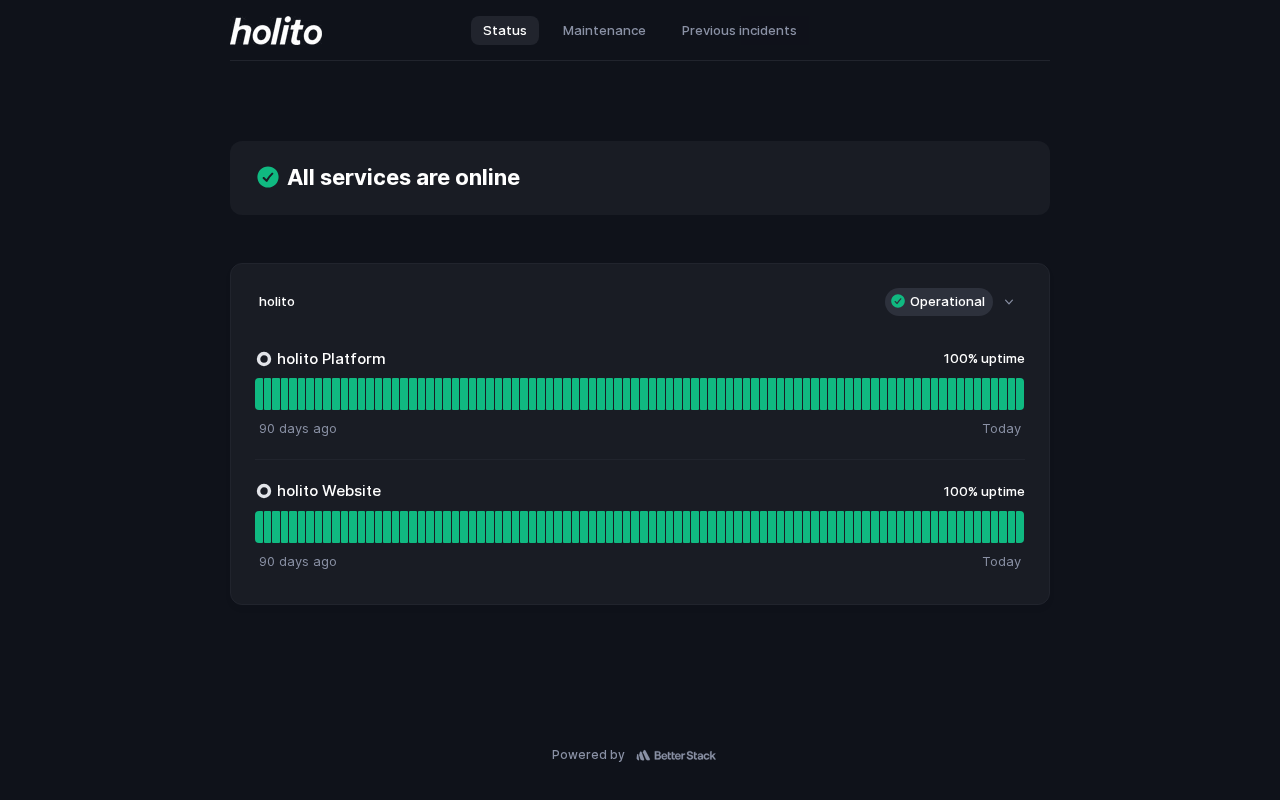Open the Previous incidents tab

739,30
